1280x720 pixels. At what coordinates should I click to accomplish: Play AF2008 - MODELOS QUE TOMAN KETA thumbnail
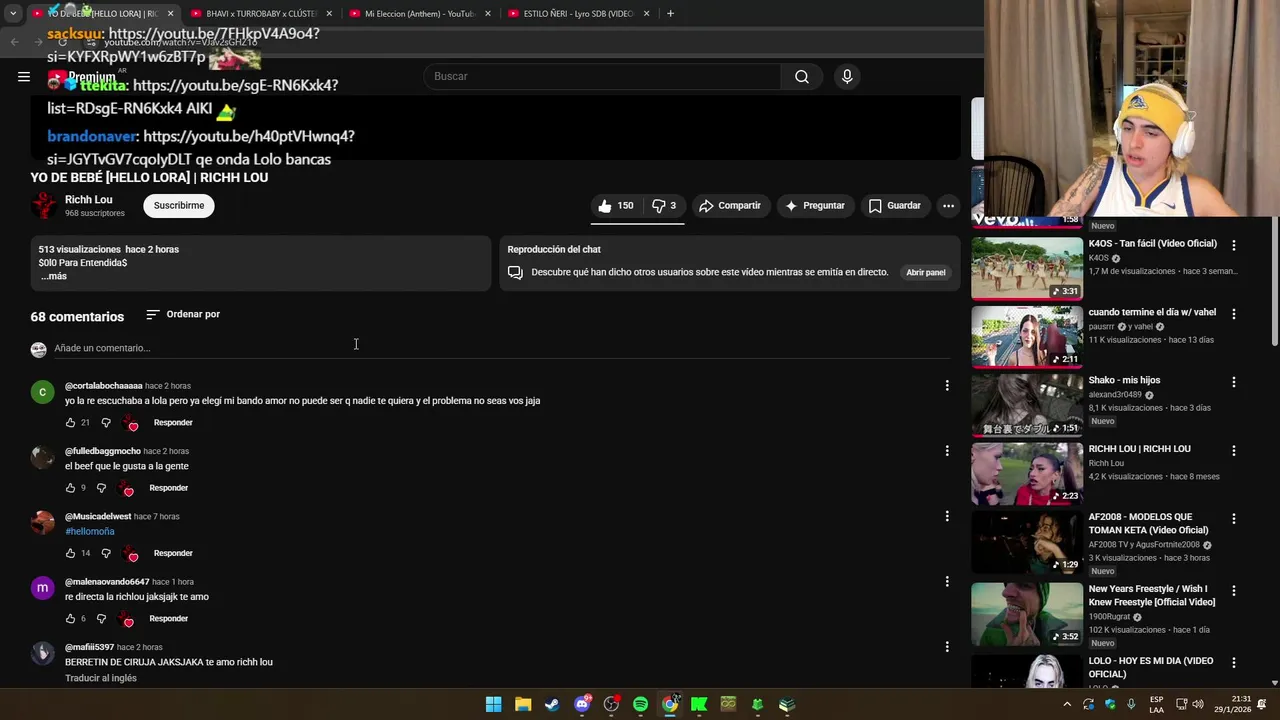(x=1027, y=542)
